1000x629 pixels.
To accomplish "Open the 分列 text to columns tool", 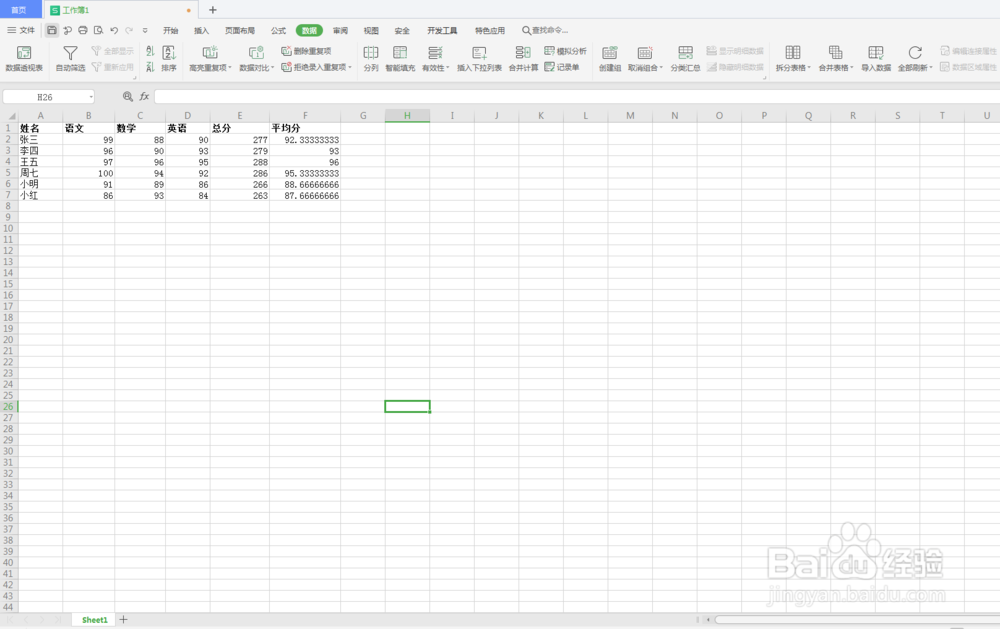I will tap(371, 58).
